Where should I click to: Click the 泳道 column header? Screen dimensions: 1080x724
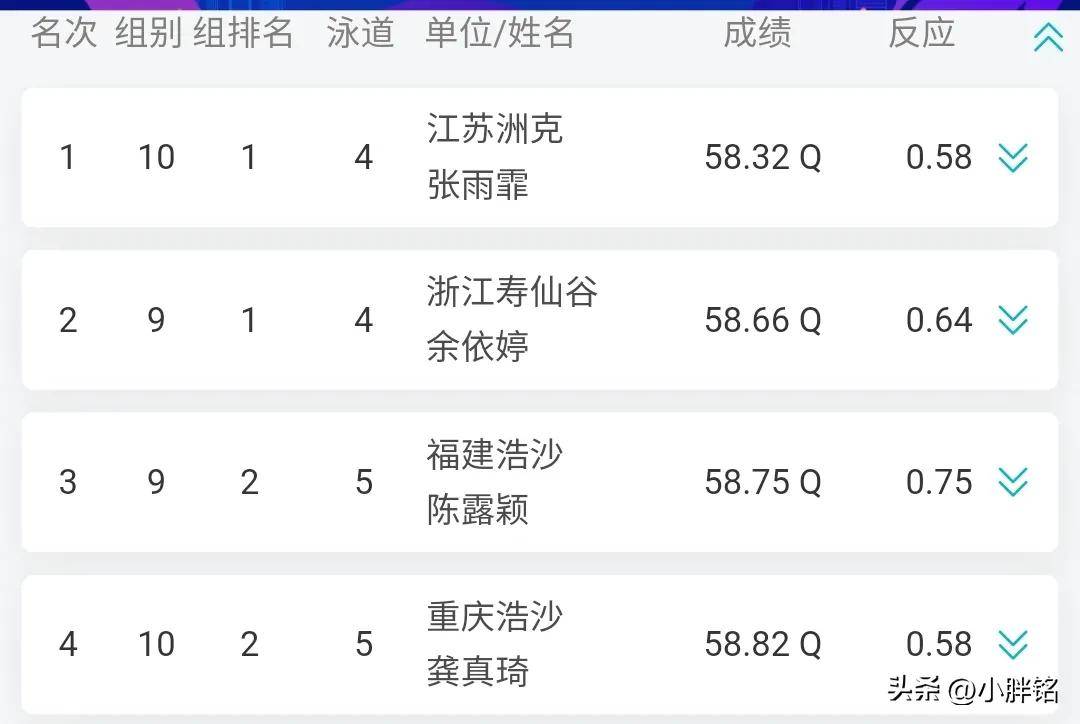click(360, 33)
